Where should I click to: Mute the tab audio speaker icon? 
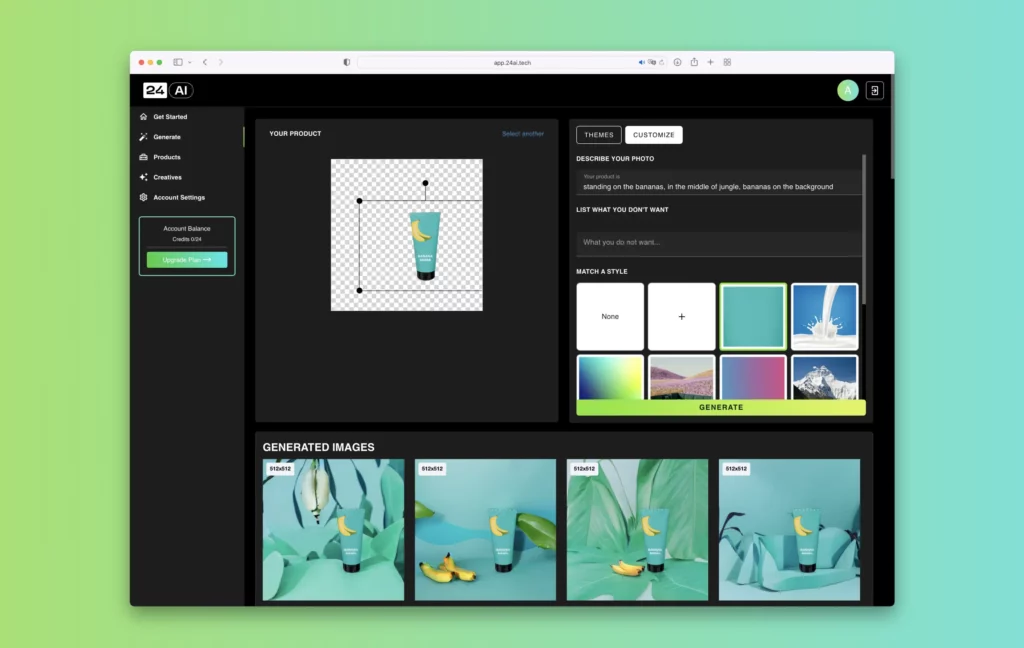coord(641,63)
